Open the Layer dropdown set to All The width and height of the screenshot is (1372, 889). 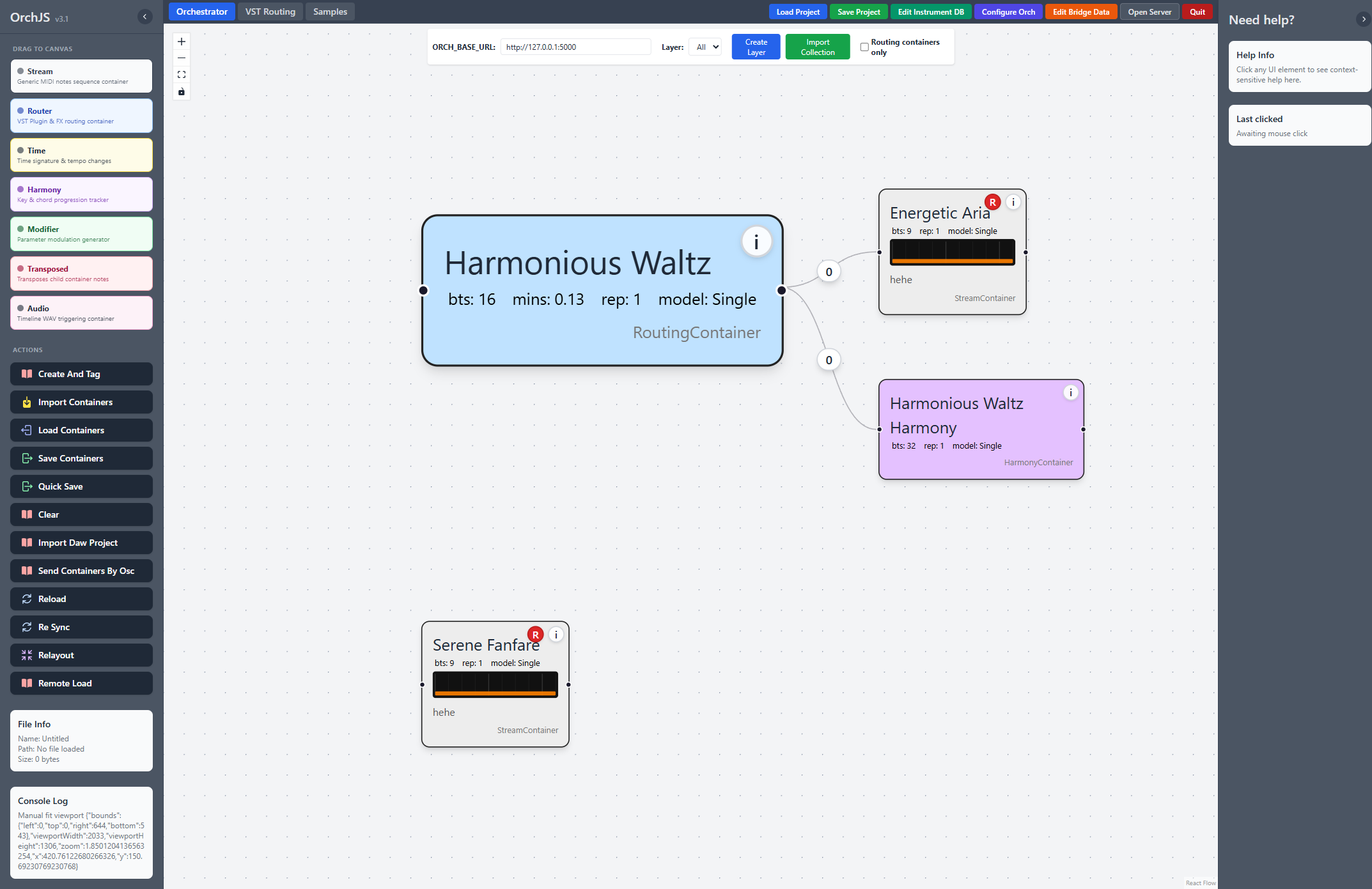(706, 47)
